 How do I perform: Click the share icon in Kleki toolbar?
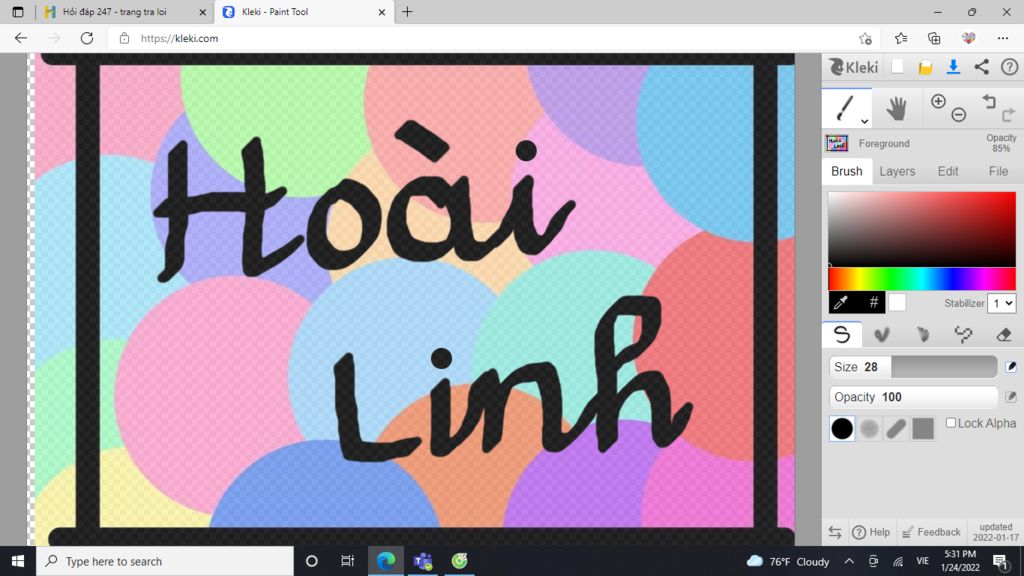(x=982, y=67)
